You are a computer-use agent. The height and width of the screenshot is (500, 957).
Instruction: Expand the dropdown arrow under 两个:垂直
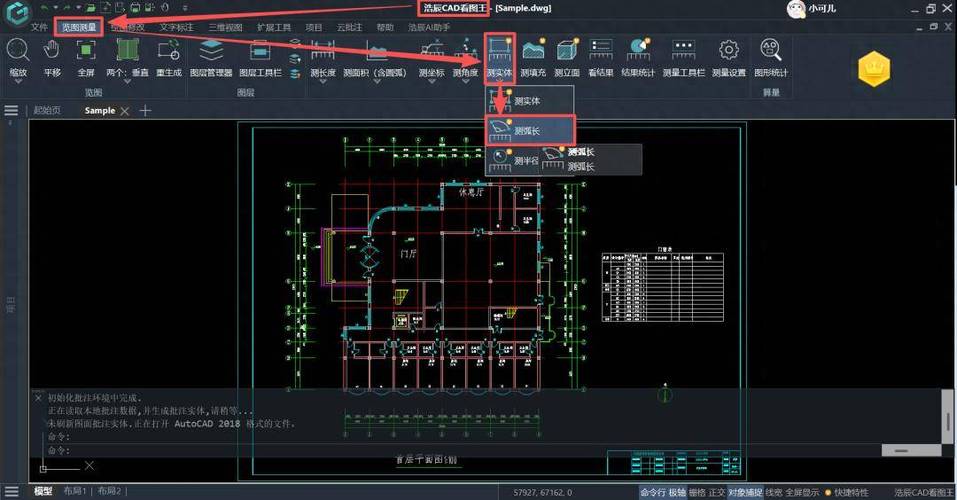coord(128,81)
